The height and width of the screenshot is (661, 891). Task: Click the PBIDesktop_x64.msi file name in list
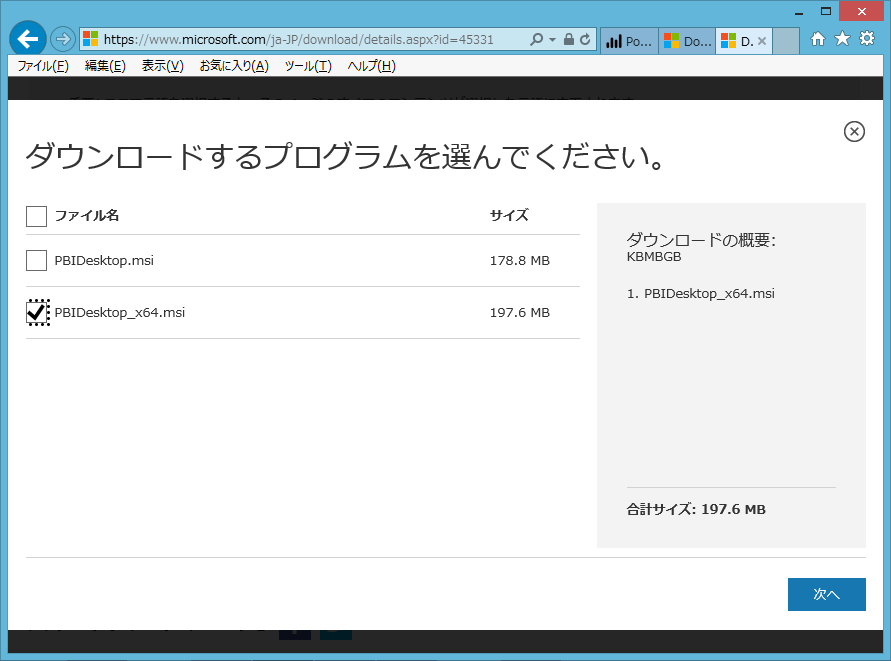[119, 313]
